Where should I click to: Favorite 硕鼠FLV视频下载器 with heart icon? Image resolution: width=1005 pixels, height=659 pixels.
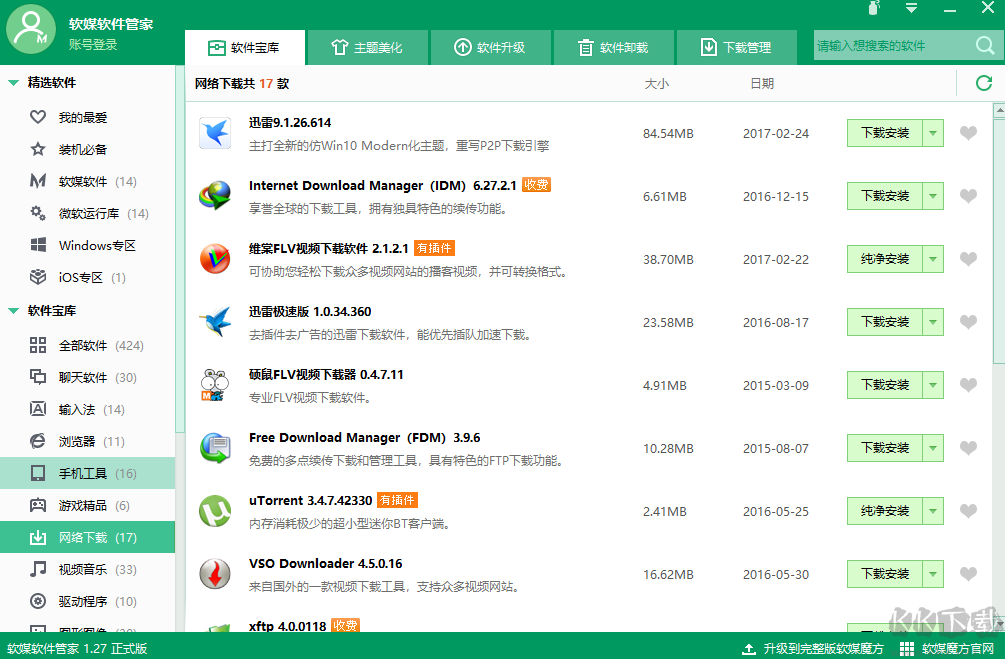(x=968, y=385)
